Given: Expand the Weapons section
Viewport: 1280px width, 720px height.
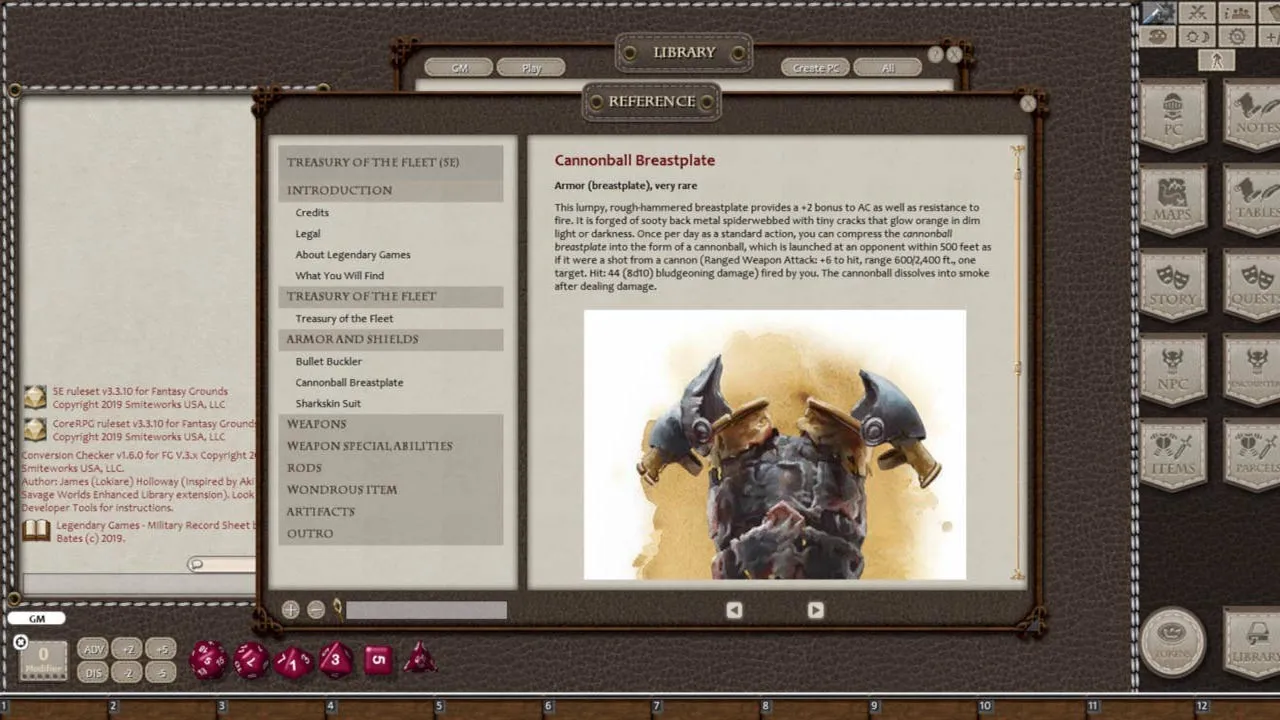Looking at the screenshot, I should 391,424.
